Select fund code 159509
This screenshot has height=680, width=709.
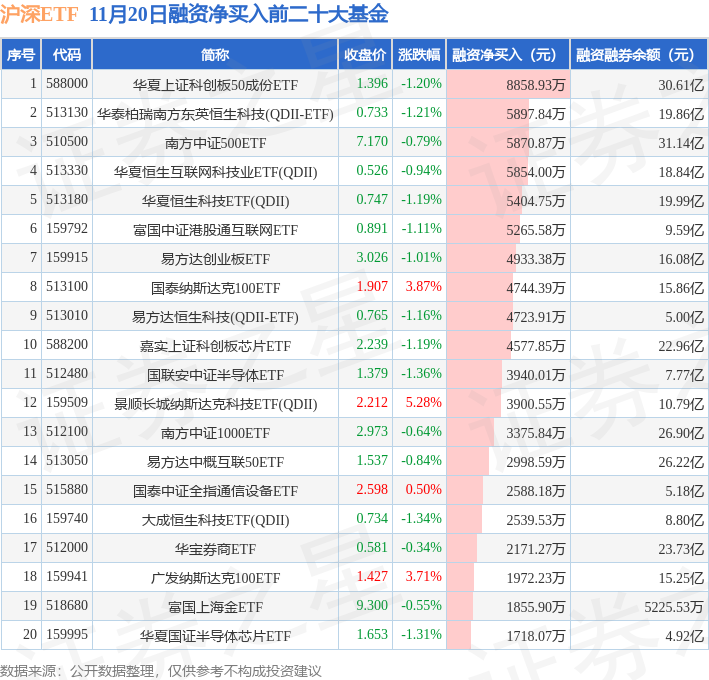coord(67,402)
